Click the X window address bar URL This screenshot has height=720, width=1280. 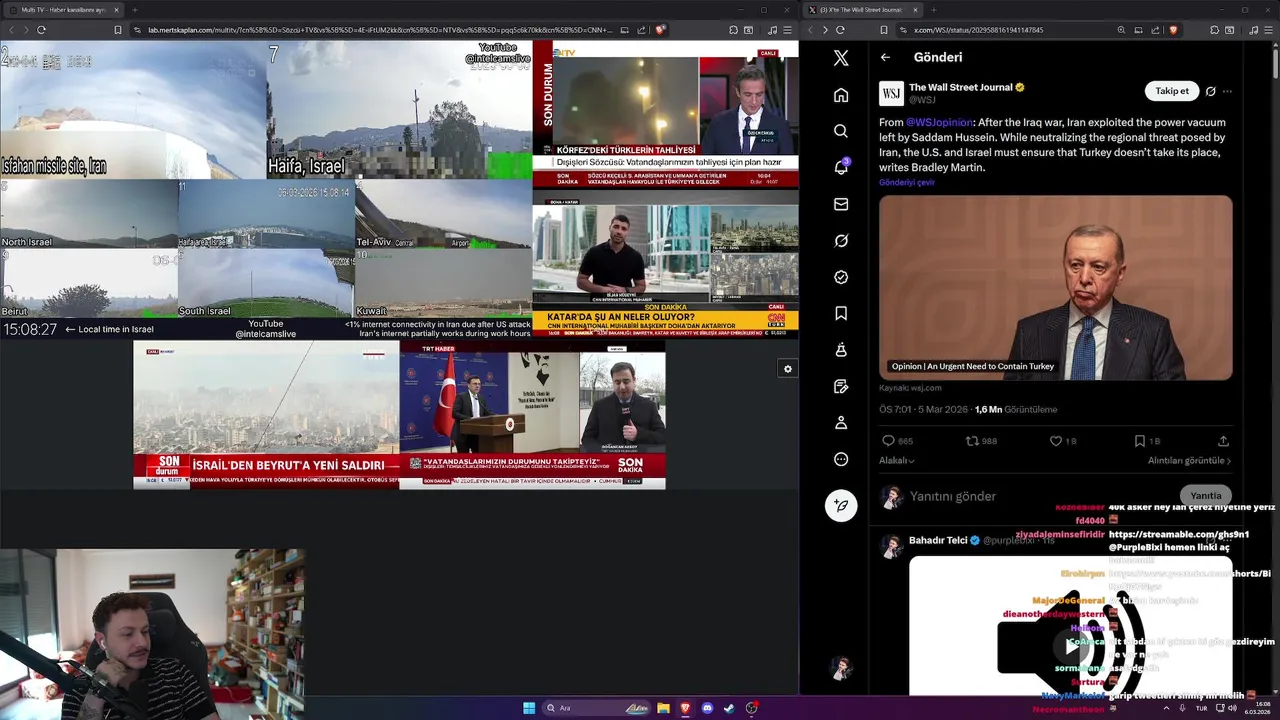coord(979,30)
